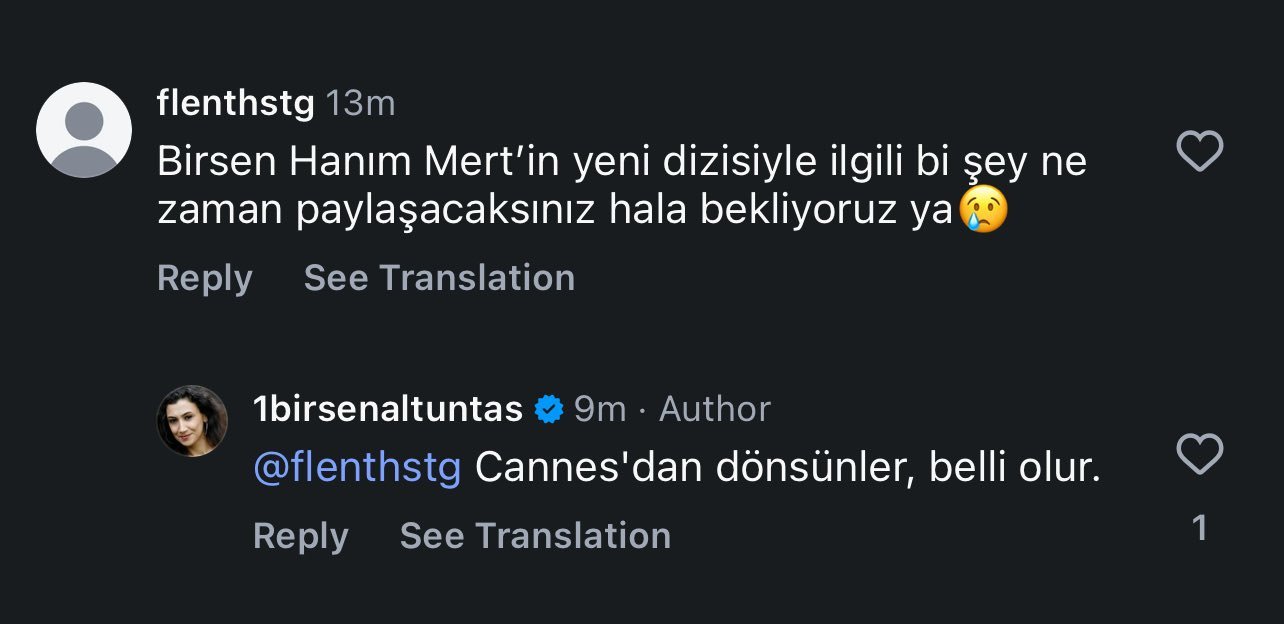Open flenthstg's default gray profile avatar
1284x624 pixels.
(x=84, y=130)
